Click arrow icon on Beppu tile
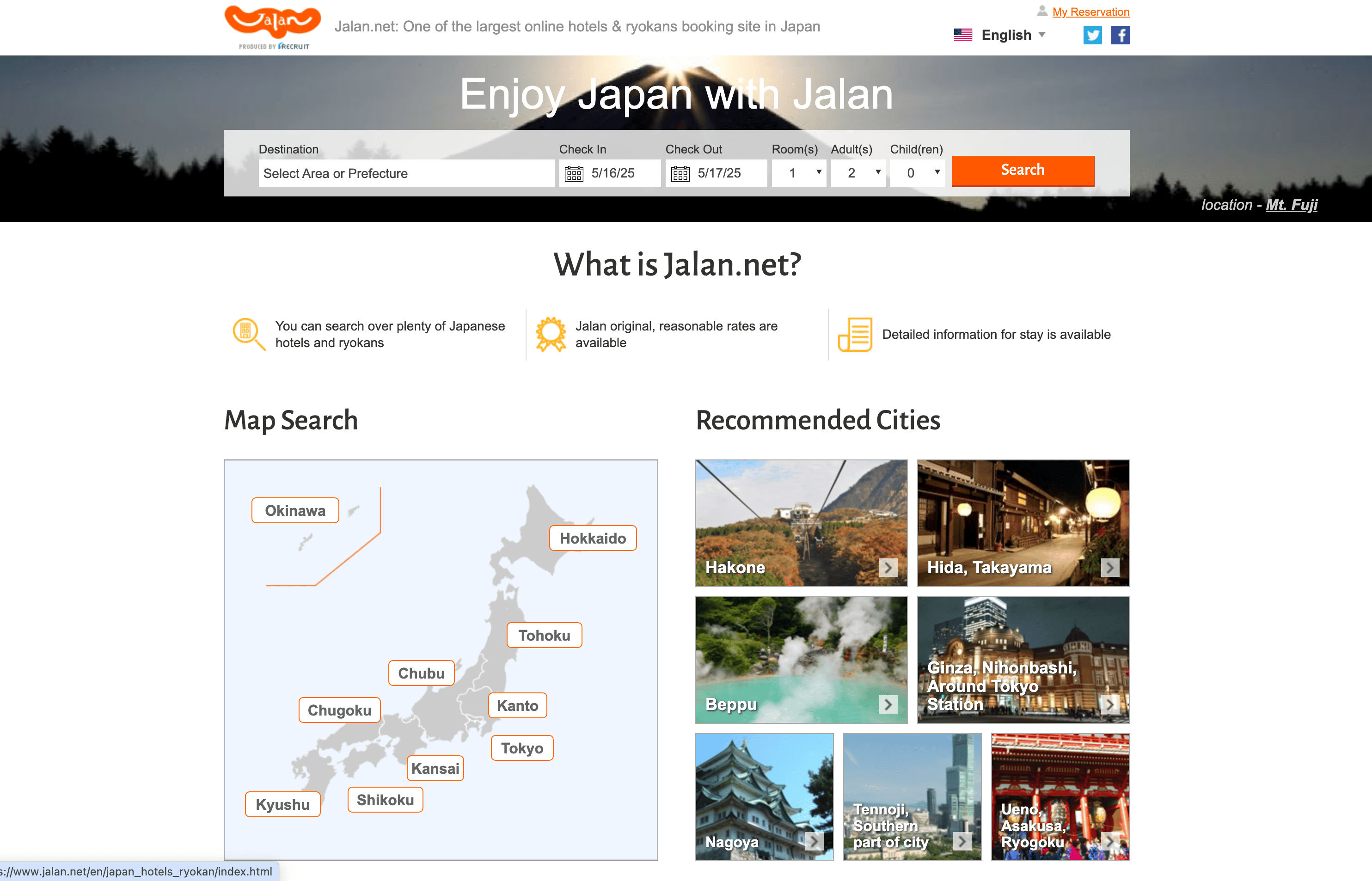The height and width of the screenshot is (881, 1372). click(x=888, y=704)
